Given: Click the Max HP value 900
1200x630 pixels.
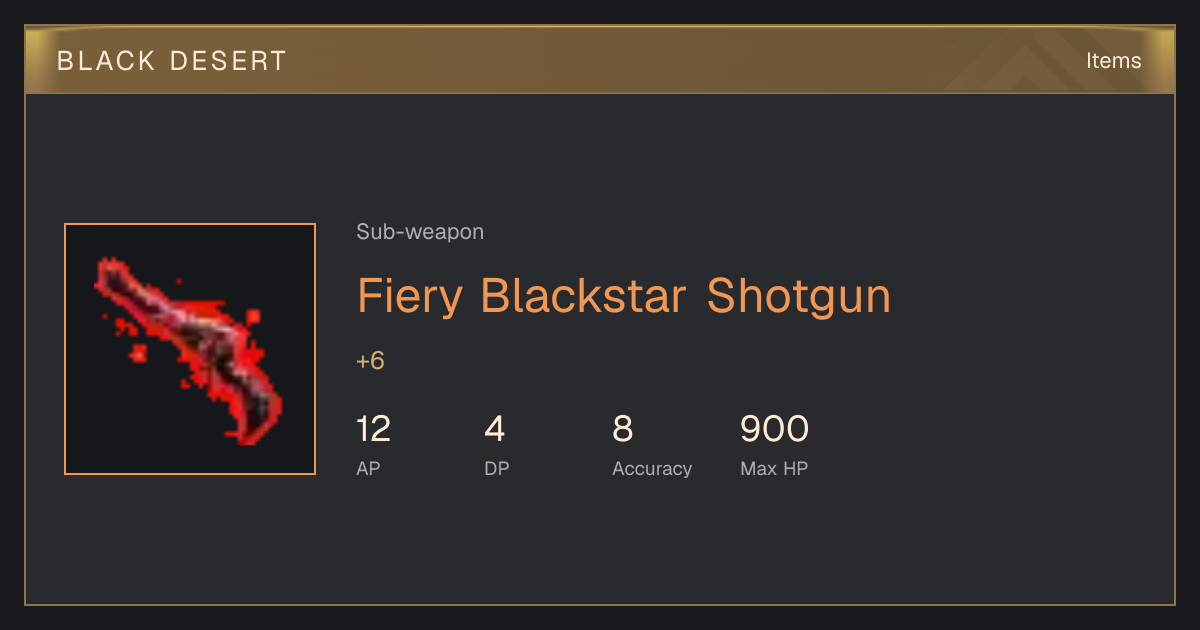Looking at the screenshot, I should coord(774,429).
